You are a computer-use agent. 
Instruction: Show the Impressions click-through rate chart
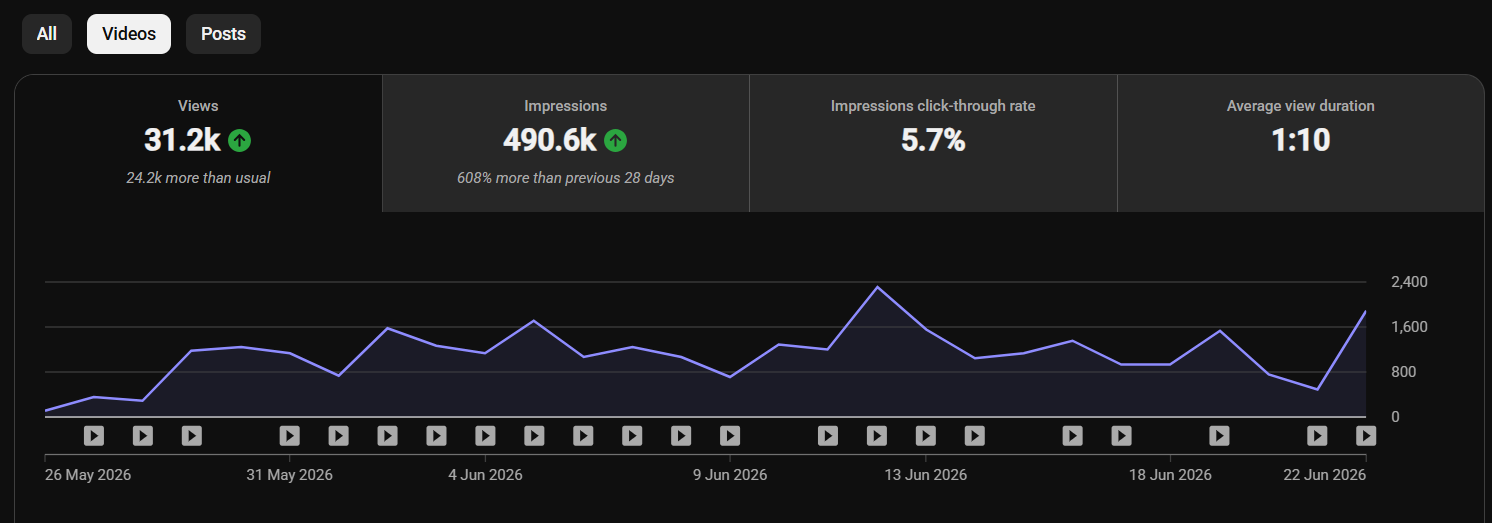(x=933, y=143)
